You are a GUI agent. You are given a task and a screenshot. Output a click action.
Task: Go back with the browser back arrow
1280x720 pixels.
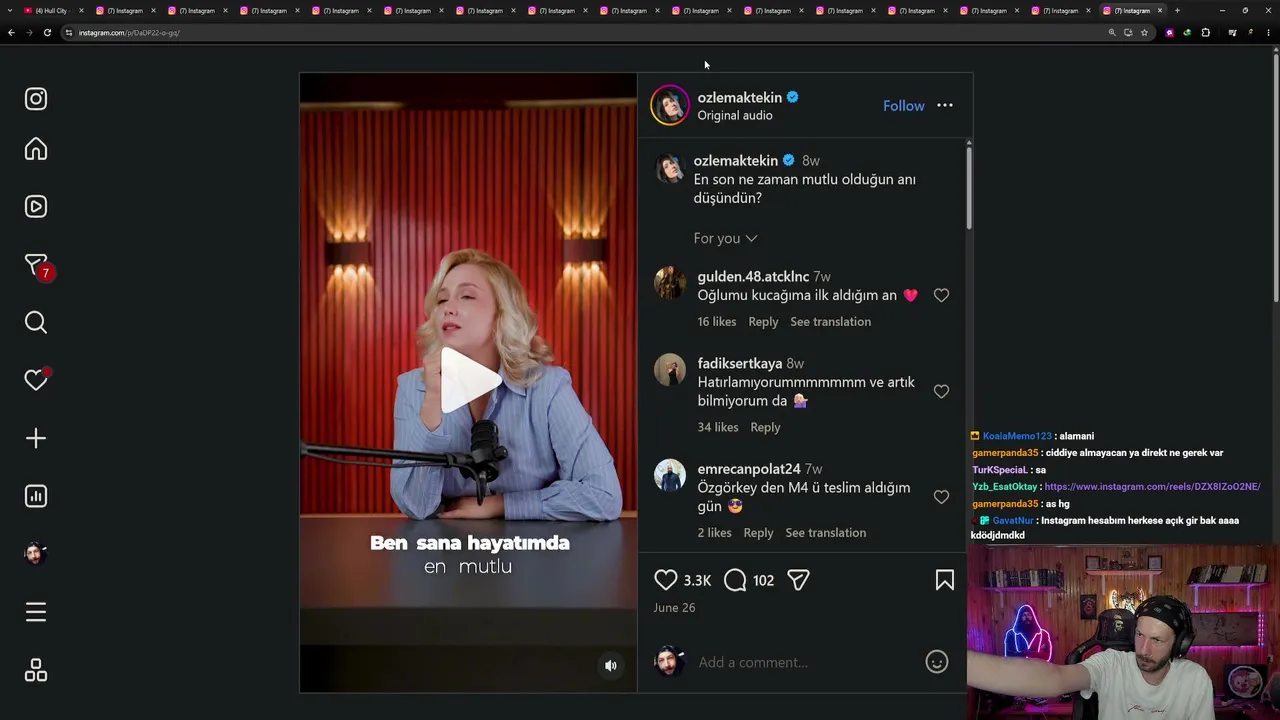click(x=11, y=33)
